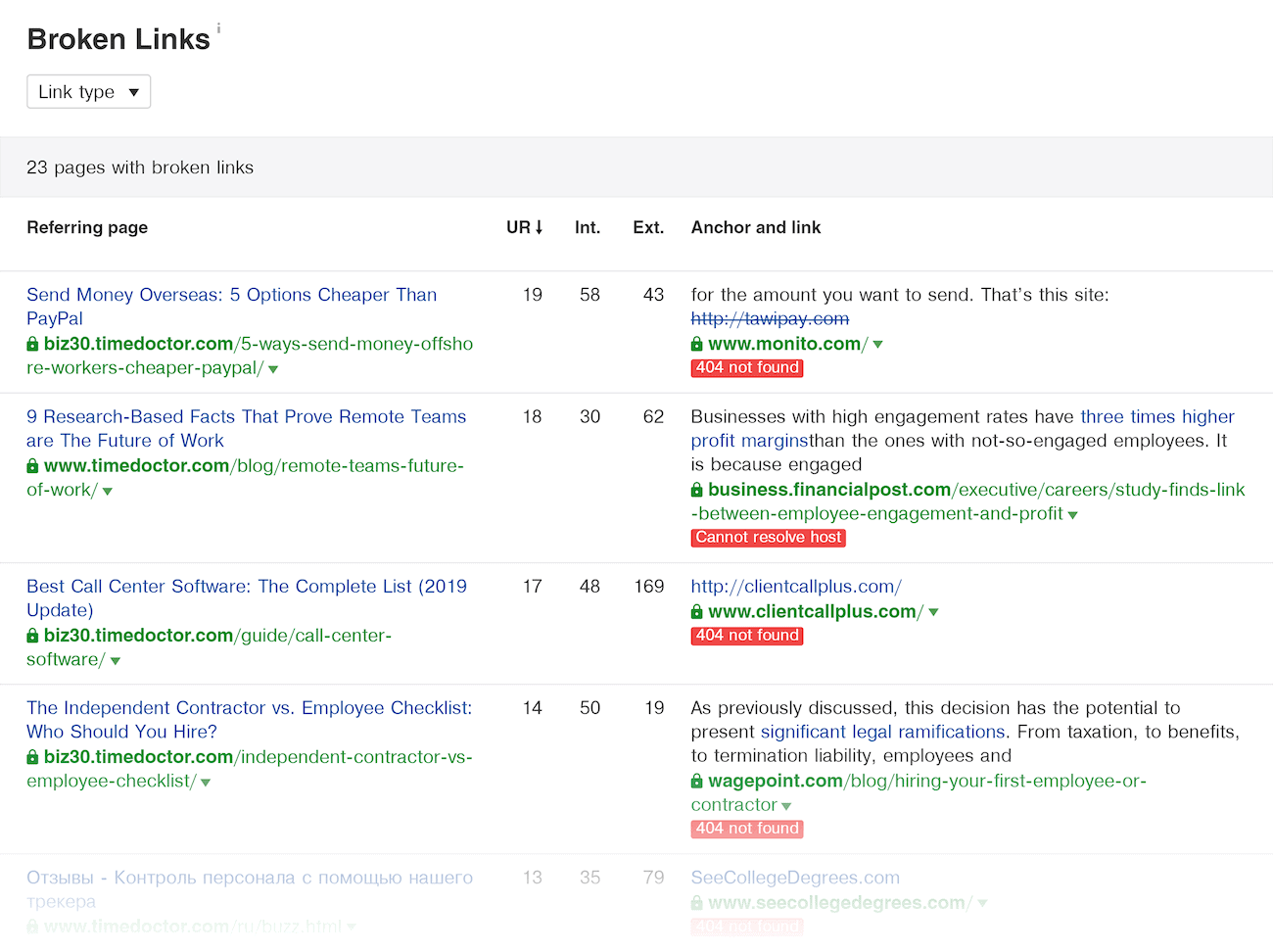The width and height of the screenshot is (1273, 952).
Task: Expand dropdown arrow next to www.clientcallplus.com
Action: pyautogui.click(x=933, y=612)
